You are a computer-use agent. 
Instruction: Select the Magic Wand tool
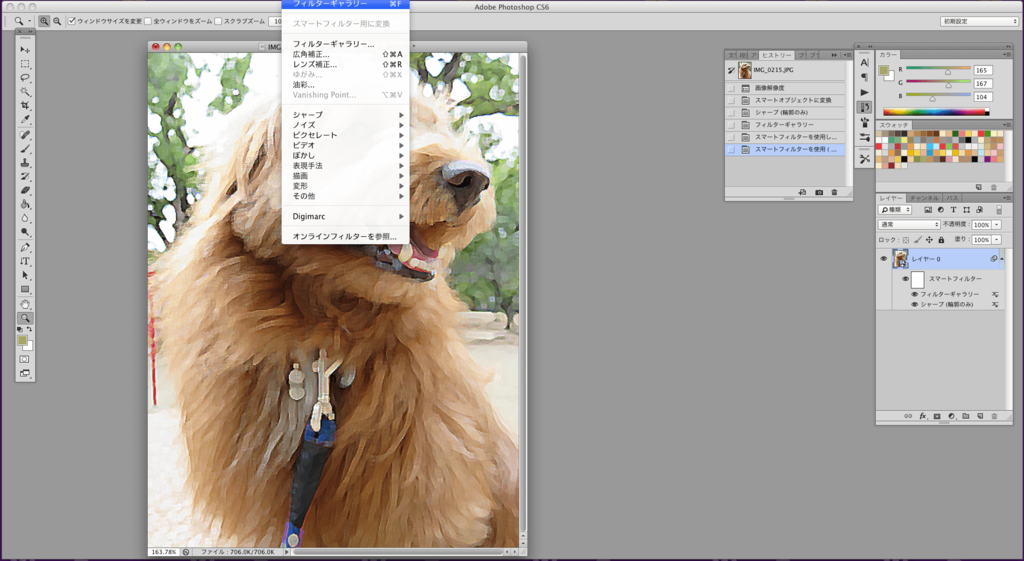click(x=25, y=91)
